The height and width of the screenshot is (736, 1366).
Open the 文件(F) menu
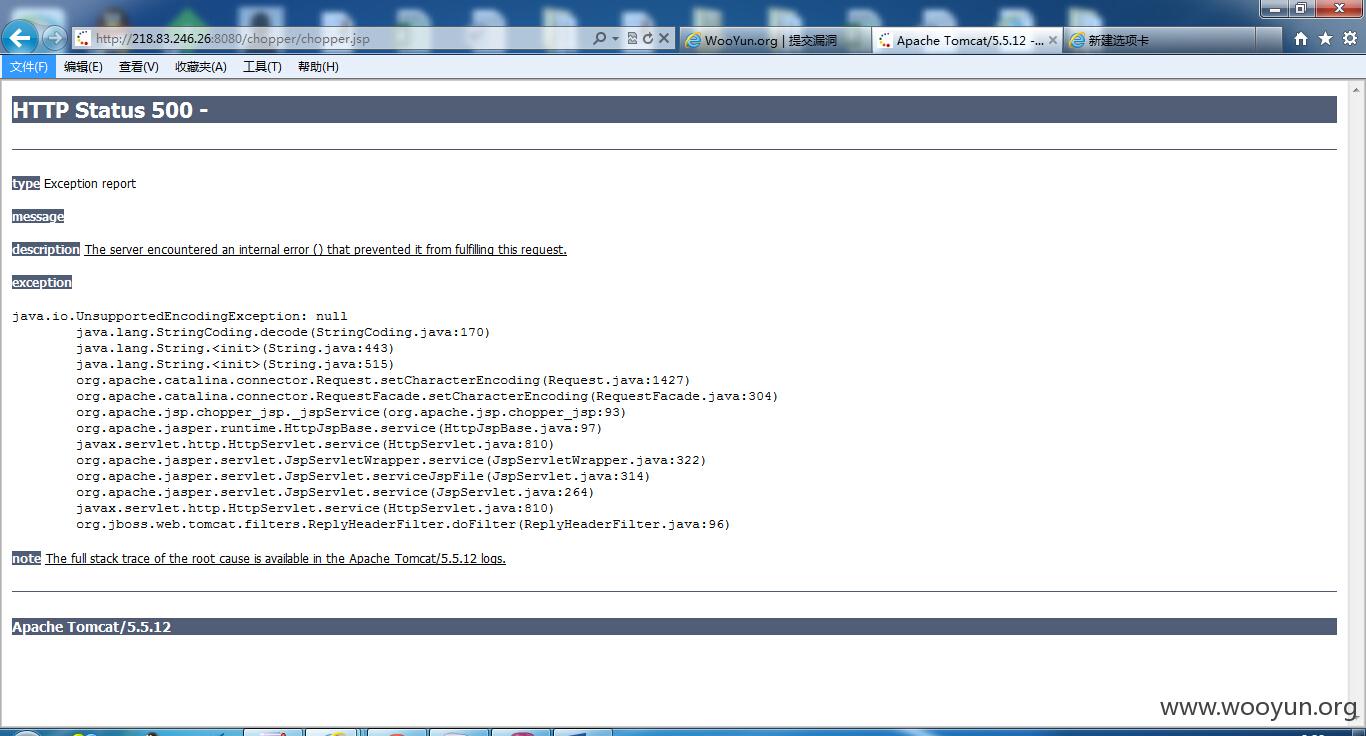[29, 67]
